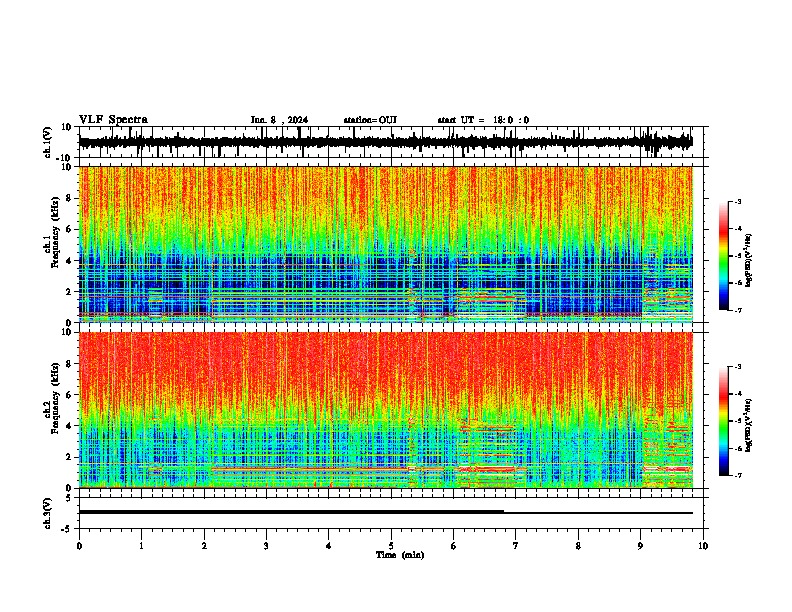Click the time axis tick label "0"
792x612 pixels.
(x=79, y=546)
